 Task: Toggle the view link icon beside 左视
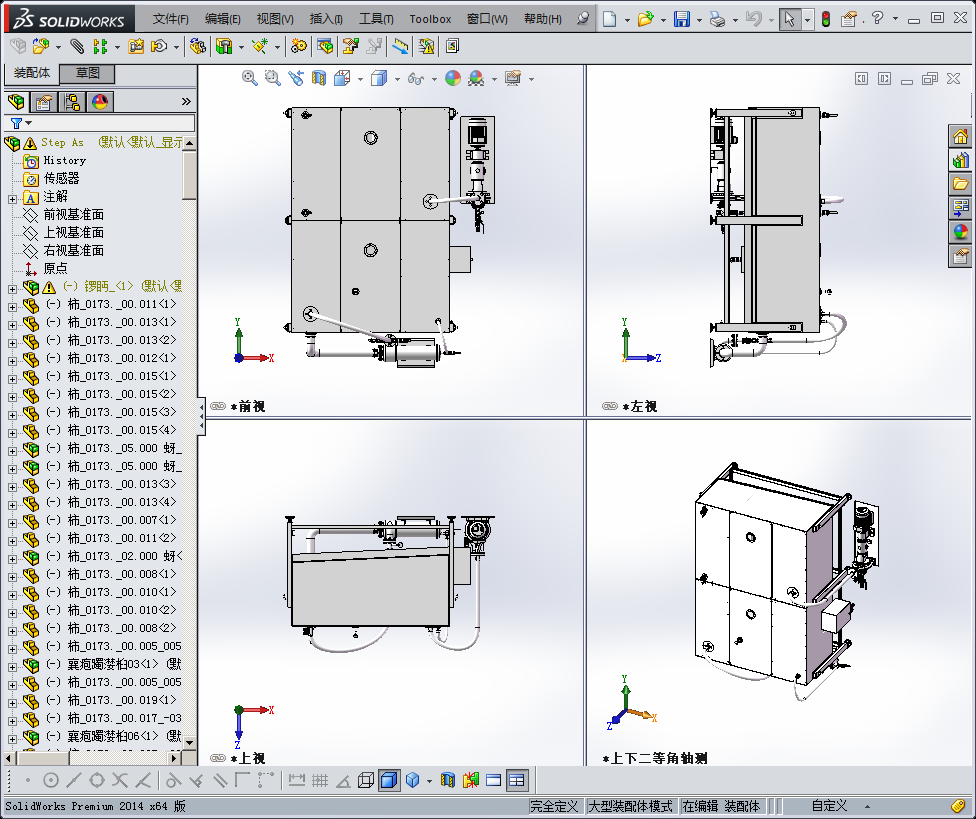[x=610, y=406]
